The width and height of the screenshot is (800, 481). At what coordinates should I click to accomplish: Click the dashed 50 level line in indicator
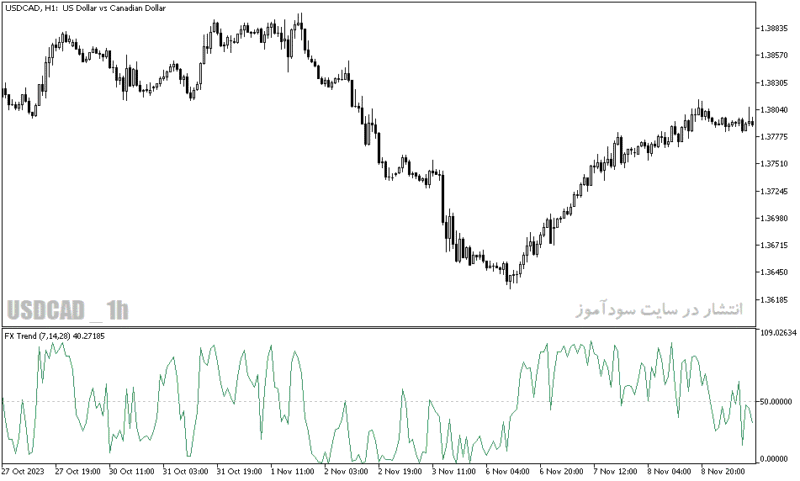[x=379, y=402]
